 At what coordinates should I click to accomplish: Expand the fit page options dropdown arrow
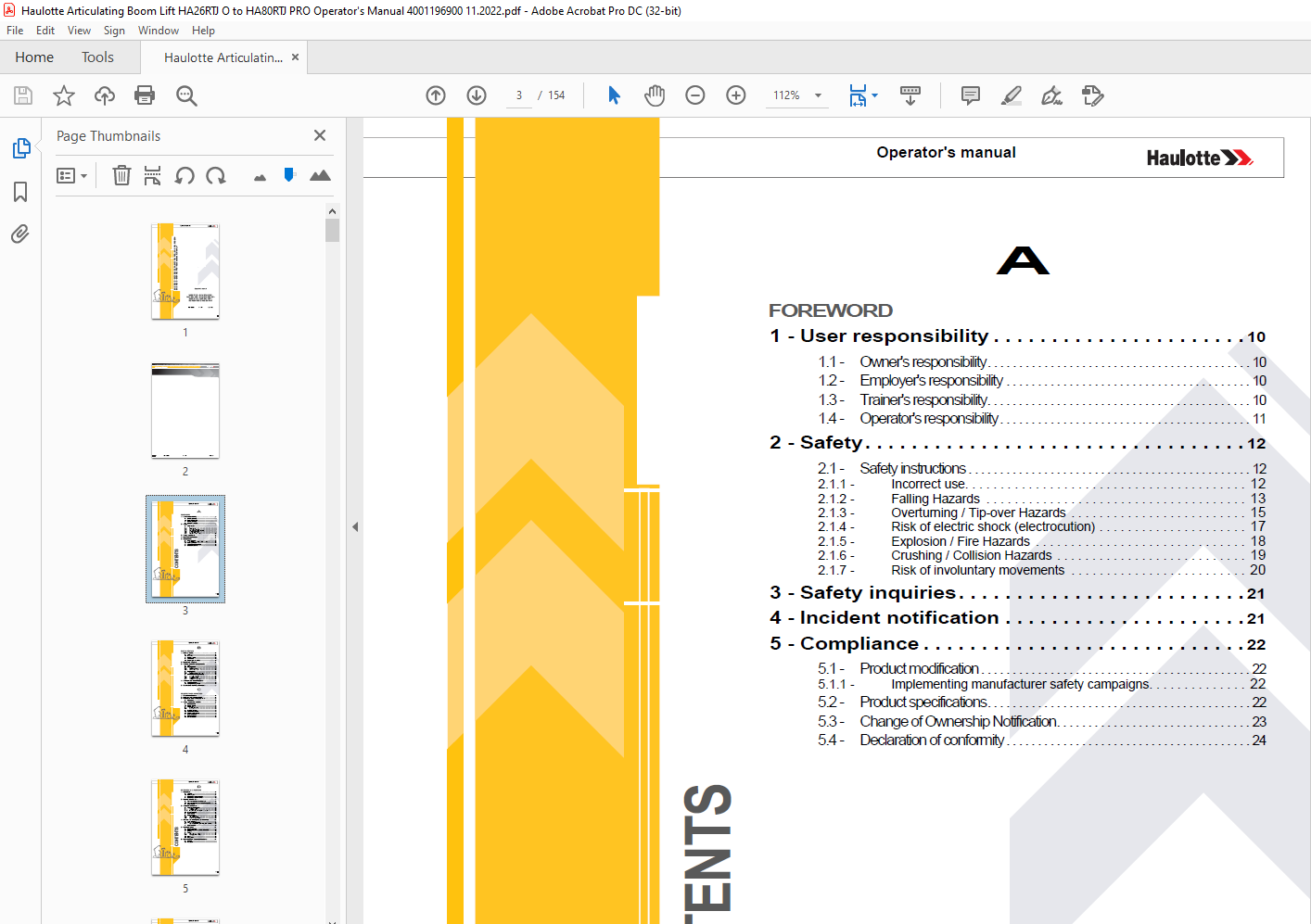click(x=874, y=95)
